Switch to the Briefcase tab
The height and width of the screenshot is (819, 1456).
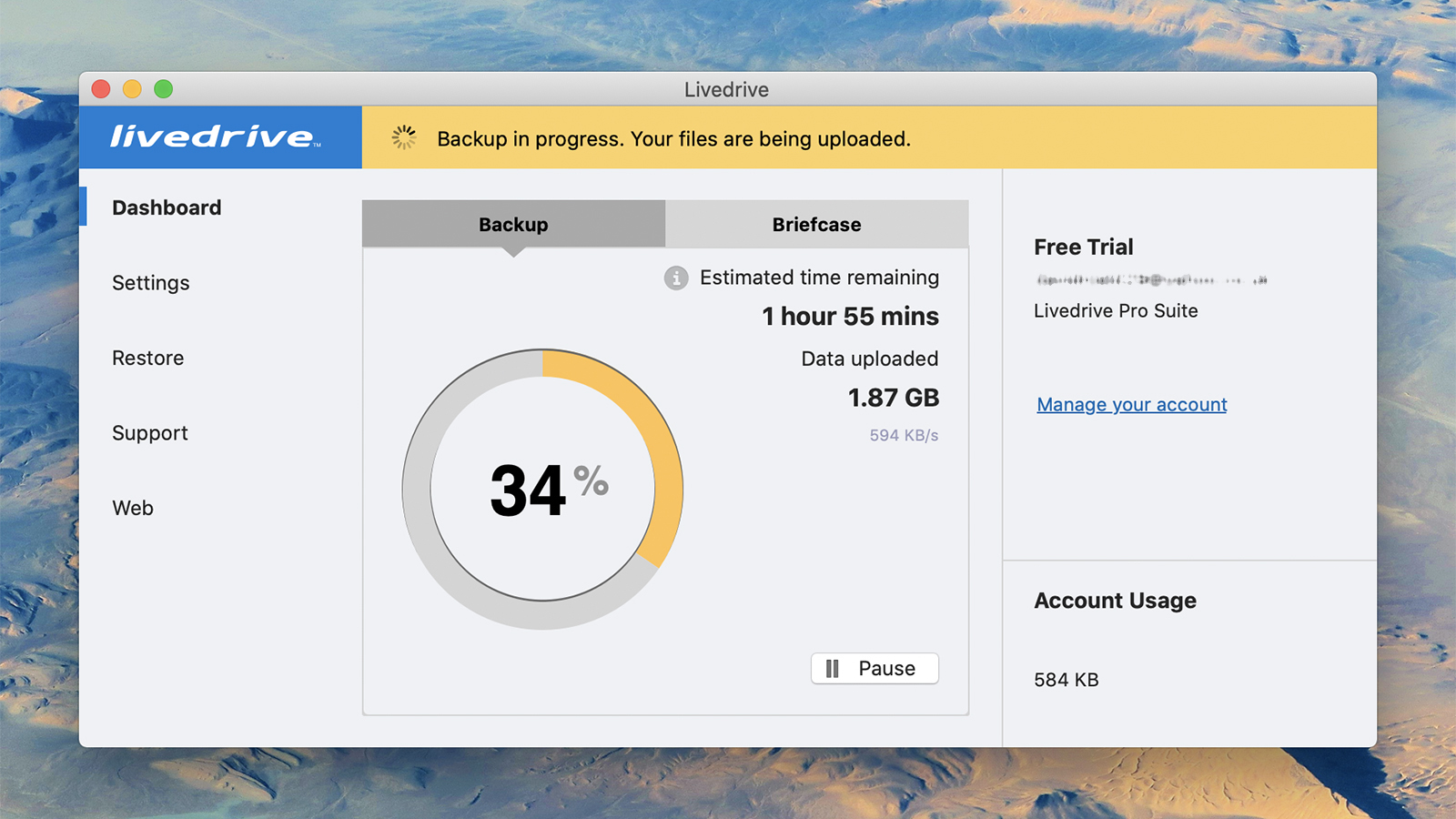coord(816,224)
